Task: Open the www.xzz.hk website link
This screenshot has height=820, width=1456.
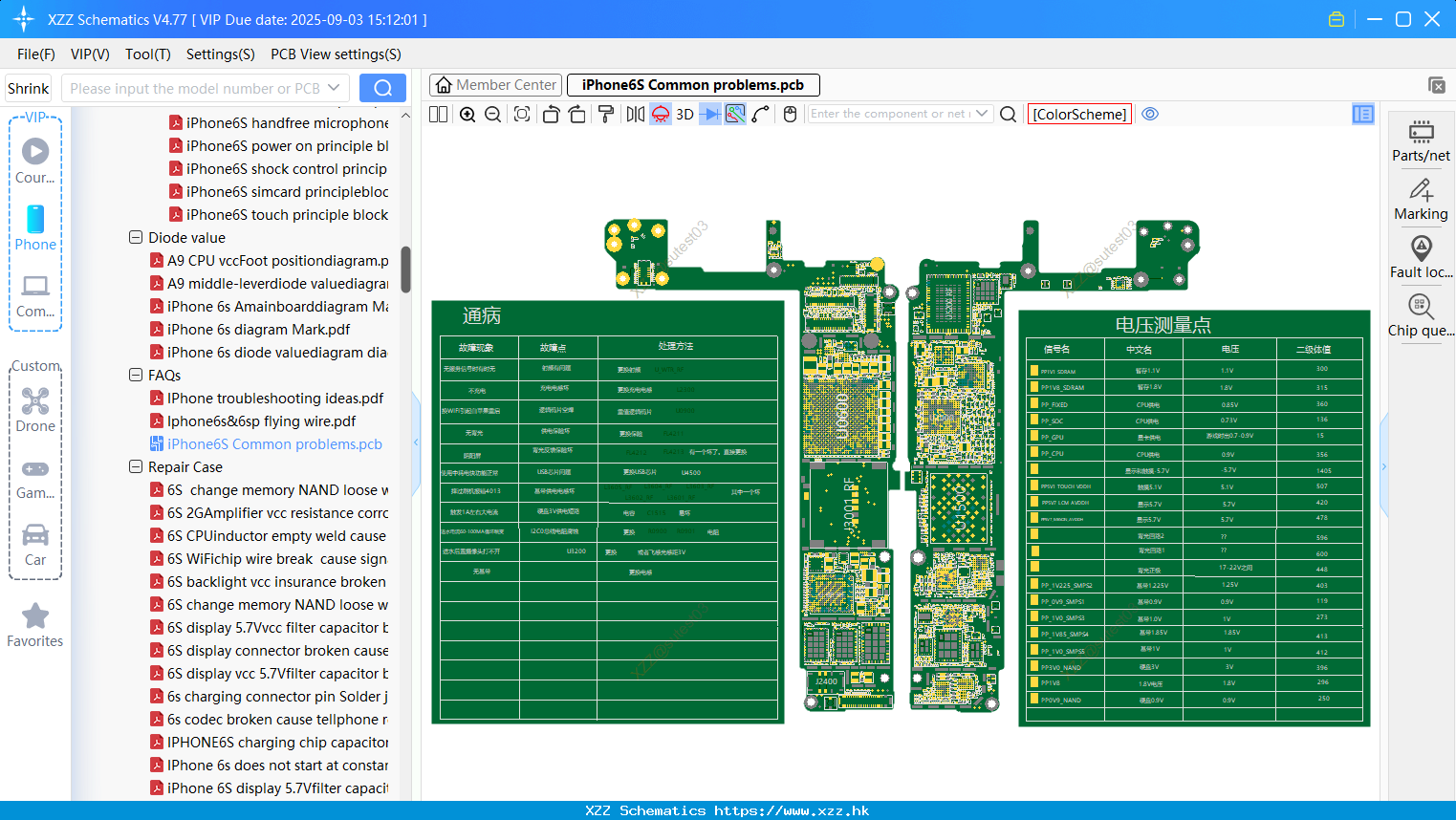Action: point(792,810)
